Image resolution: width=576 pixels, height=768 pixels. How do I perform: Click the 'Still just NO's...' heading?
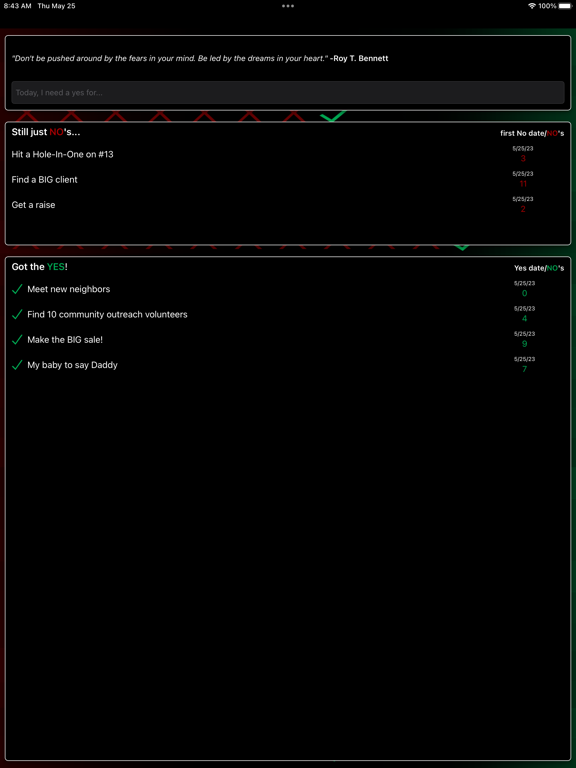[x=46, y=132]
